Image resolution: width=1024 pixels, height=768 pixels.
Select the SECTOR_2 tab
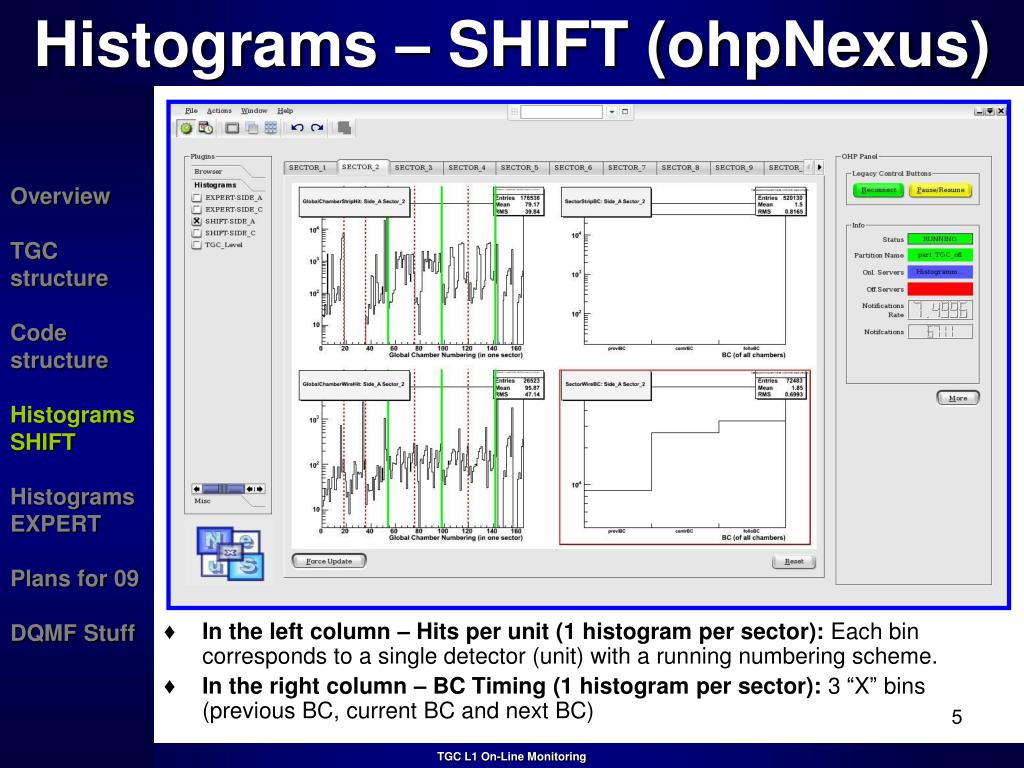tap(361, 167)
